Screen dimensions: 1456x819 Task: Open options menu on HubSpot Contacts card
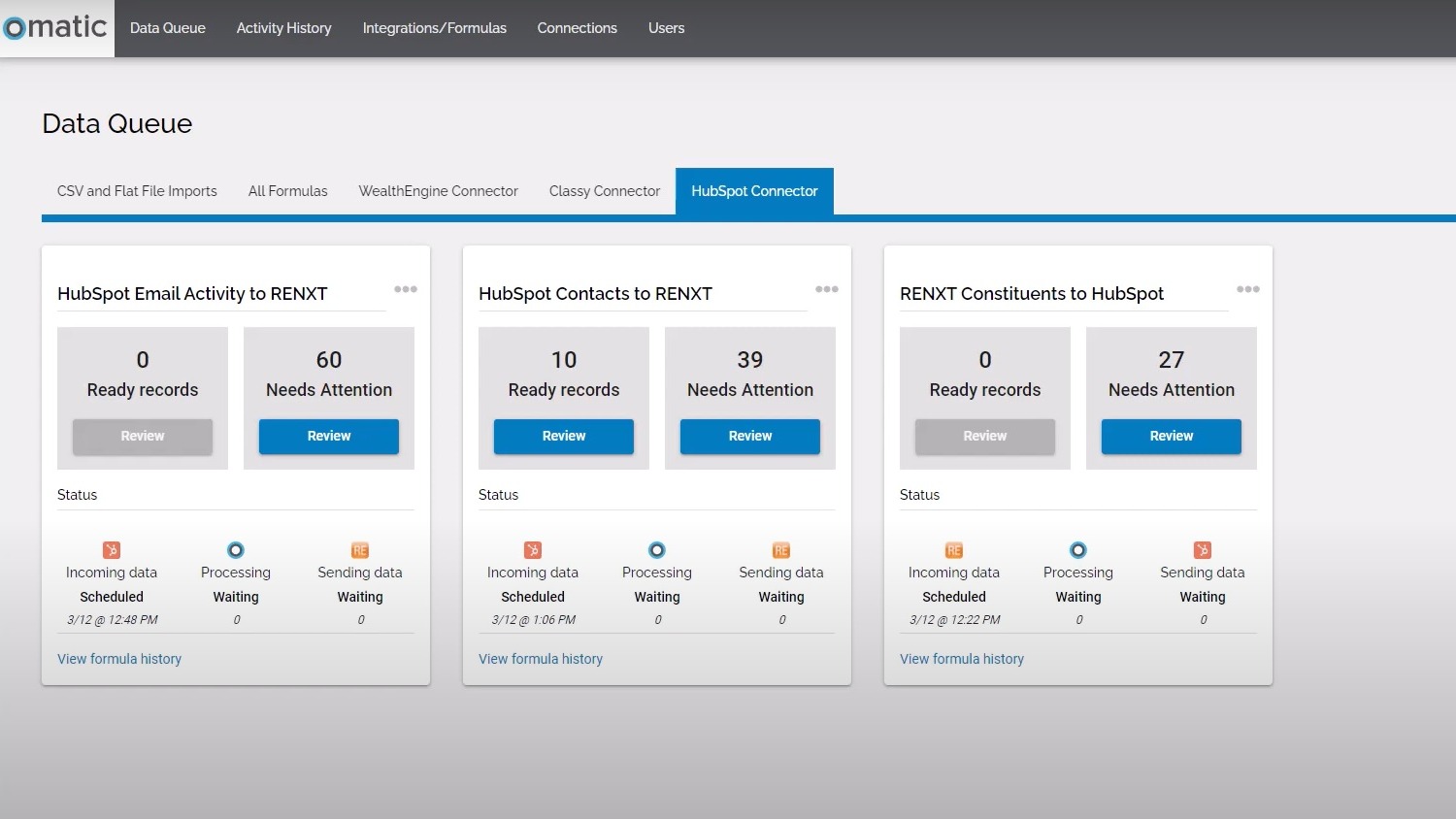click(x=827, y=288)
